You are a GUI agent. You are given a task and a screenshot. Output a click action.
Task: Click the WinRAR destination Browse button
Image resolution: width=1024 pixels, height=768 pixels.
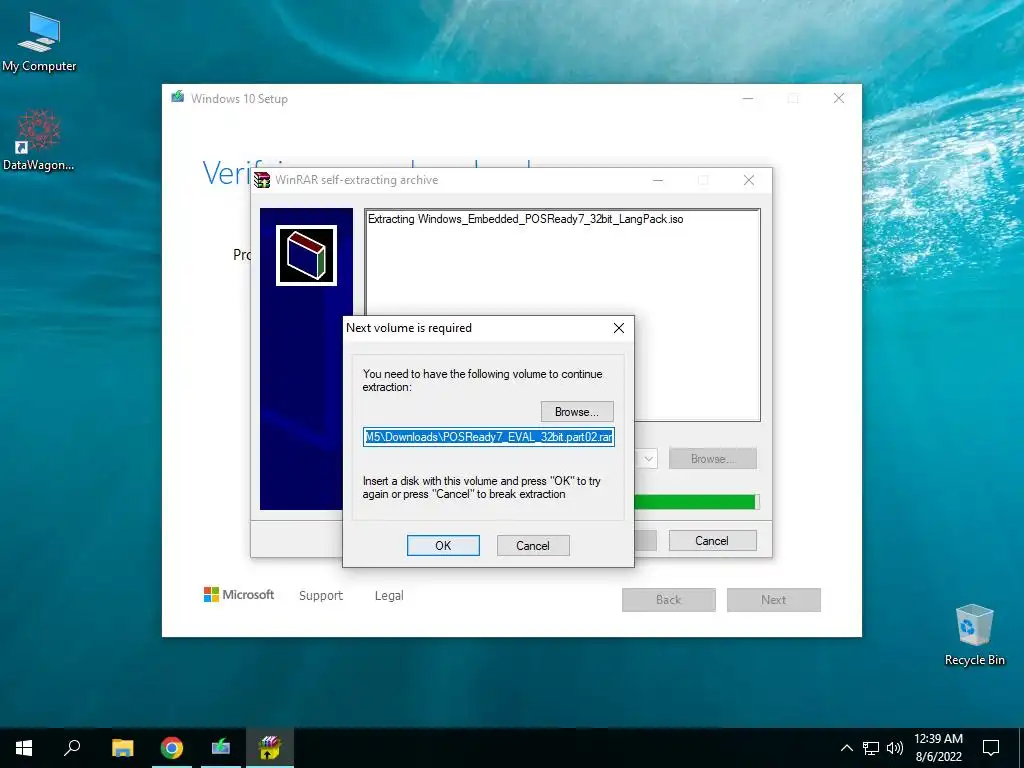712,458
